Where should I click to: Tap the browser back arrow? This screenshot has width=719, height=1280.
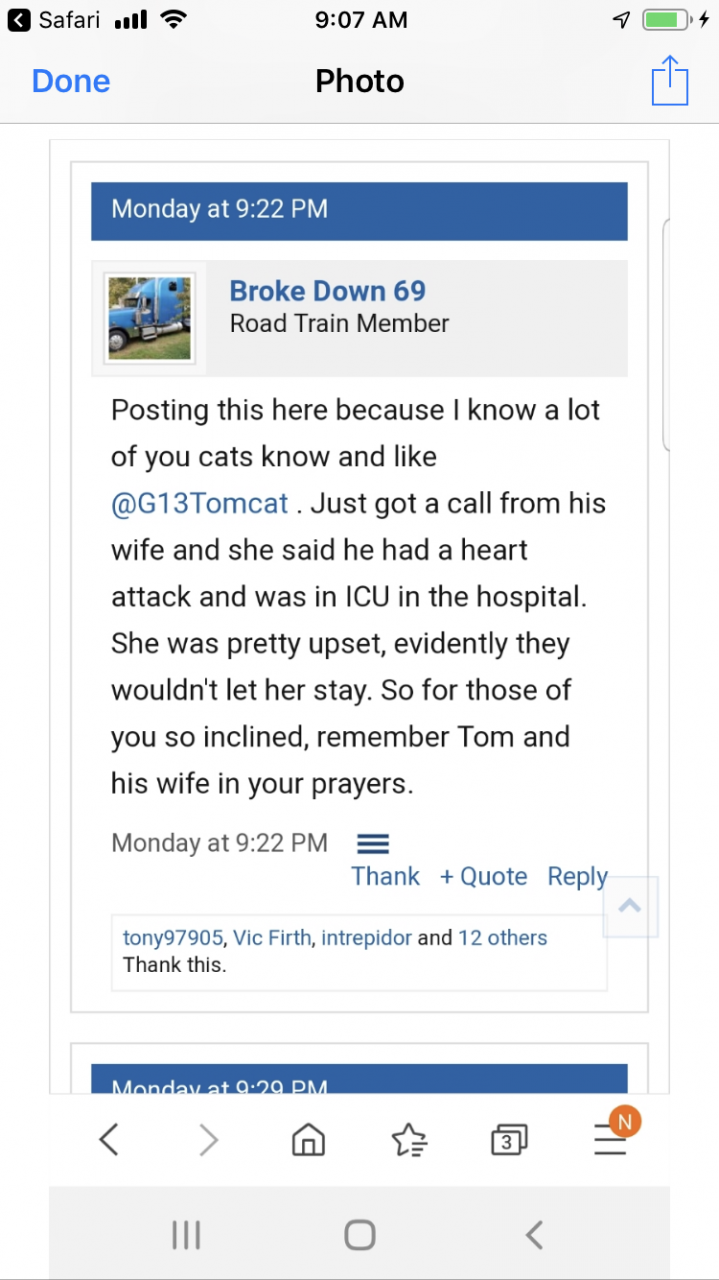tap(109, 1138)
